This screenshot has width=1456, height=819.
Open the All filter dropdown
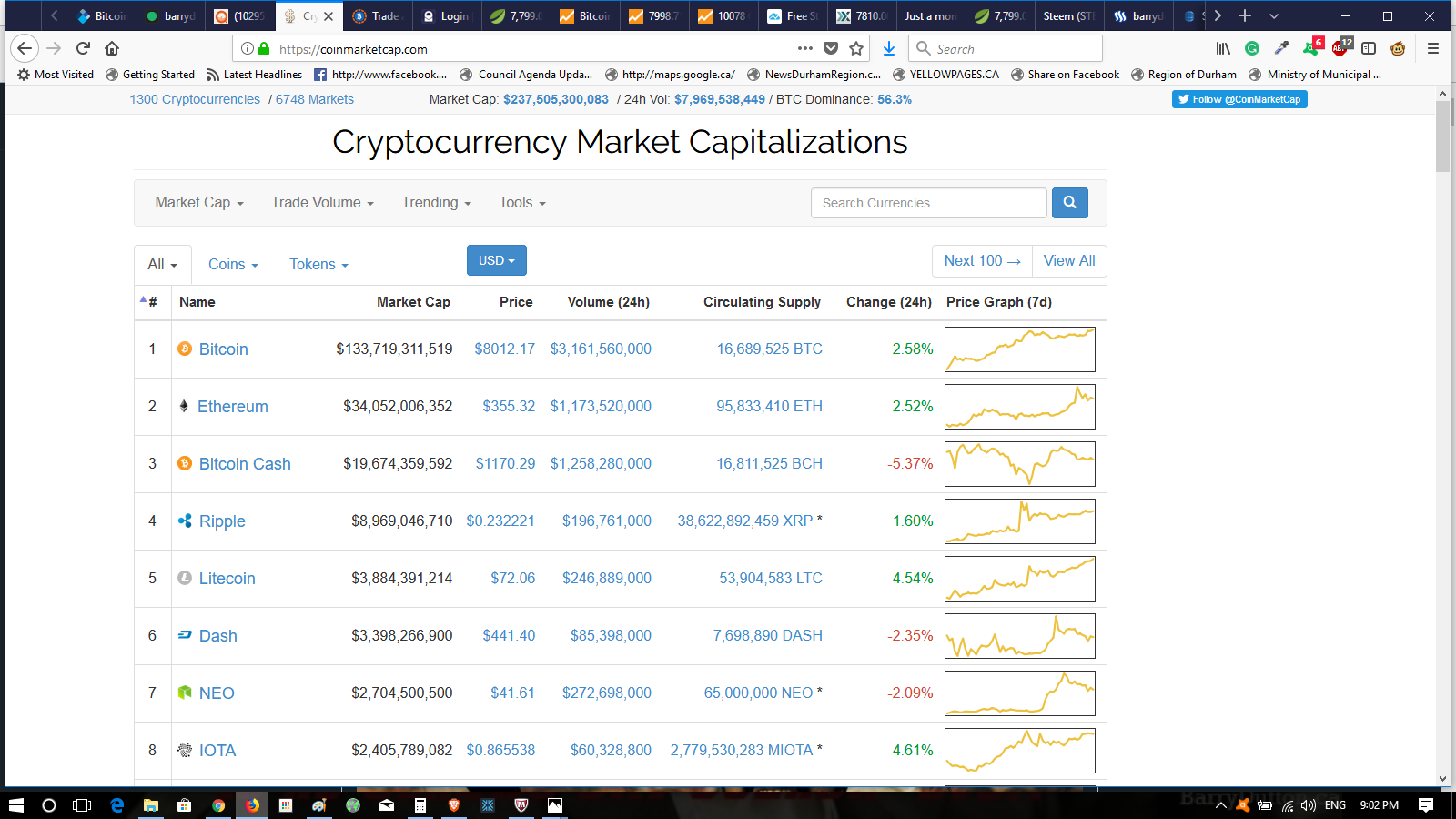(163, 265)
